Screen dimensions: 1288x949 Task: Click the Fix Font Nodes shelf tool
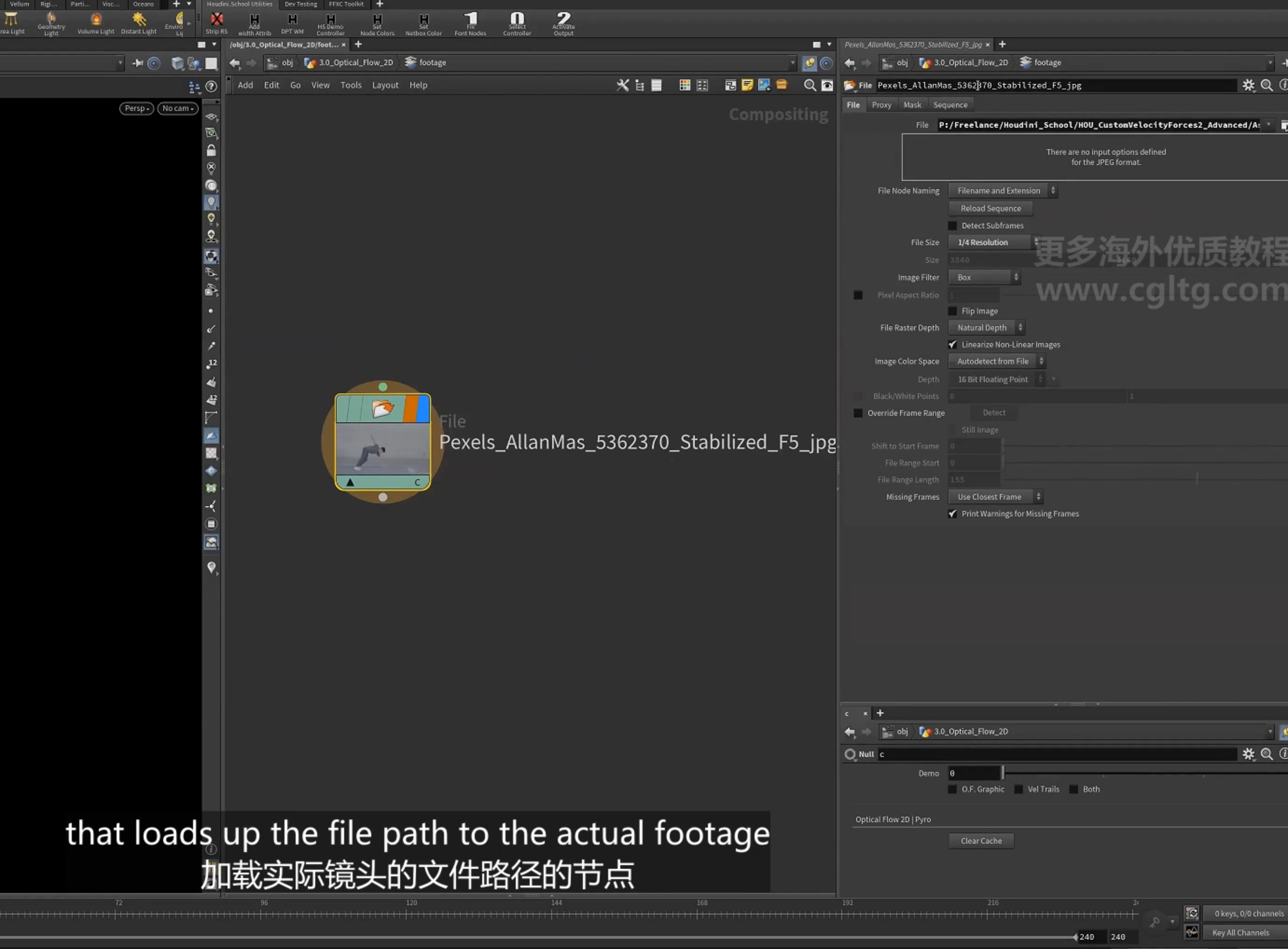click(470, 24)
